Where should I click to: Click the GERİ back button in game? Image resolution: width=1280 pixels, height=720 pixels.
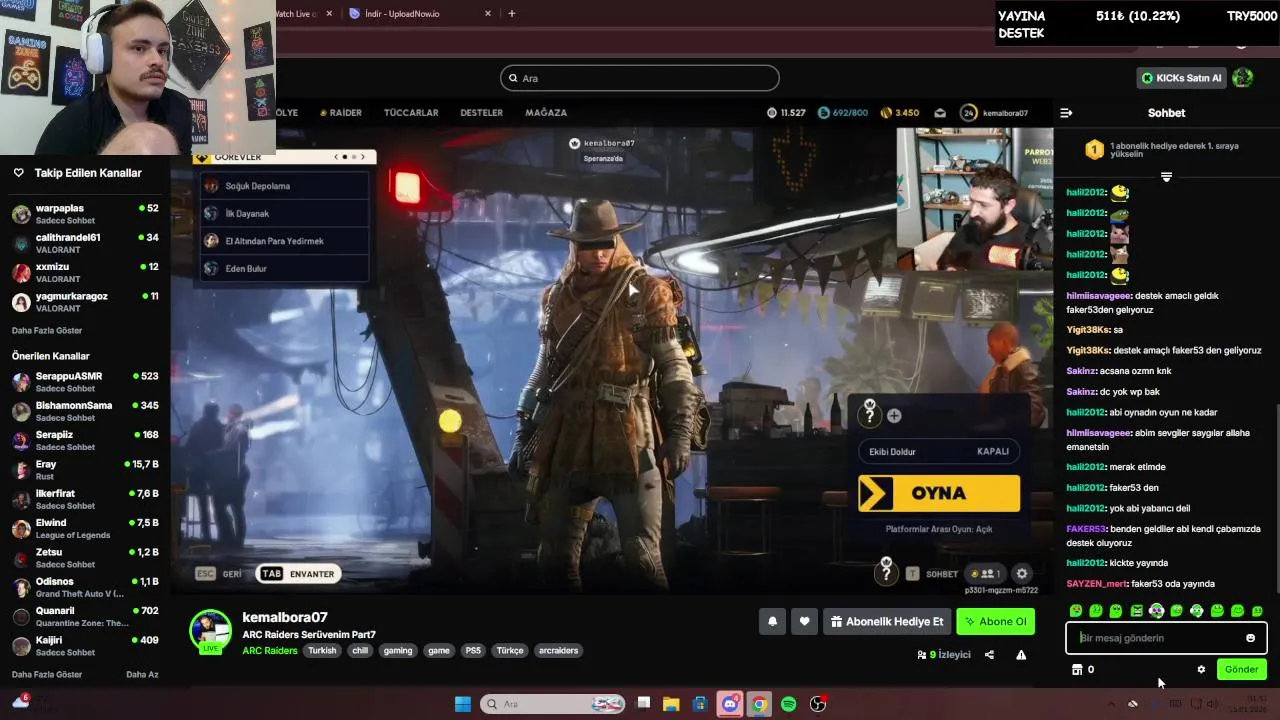click(x=219, y=574)
